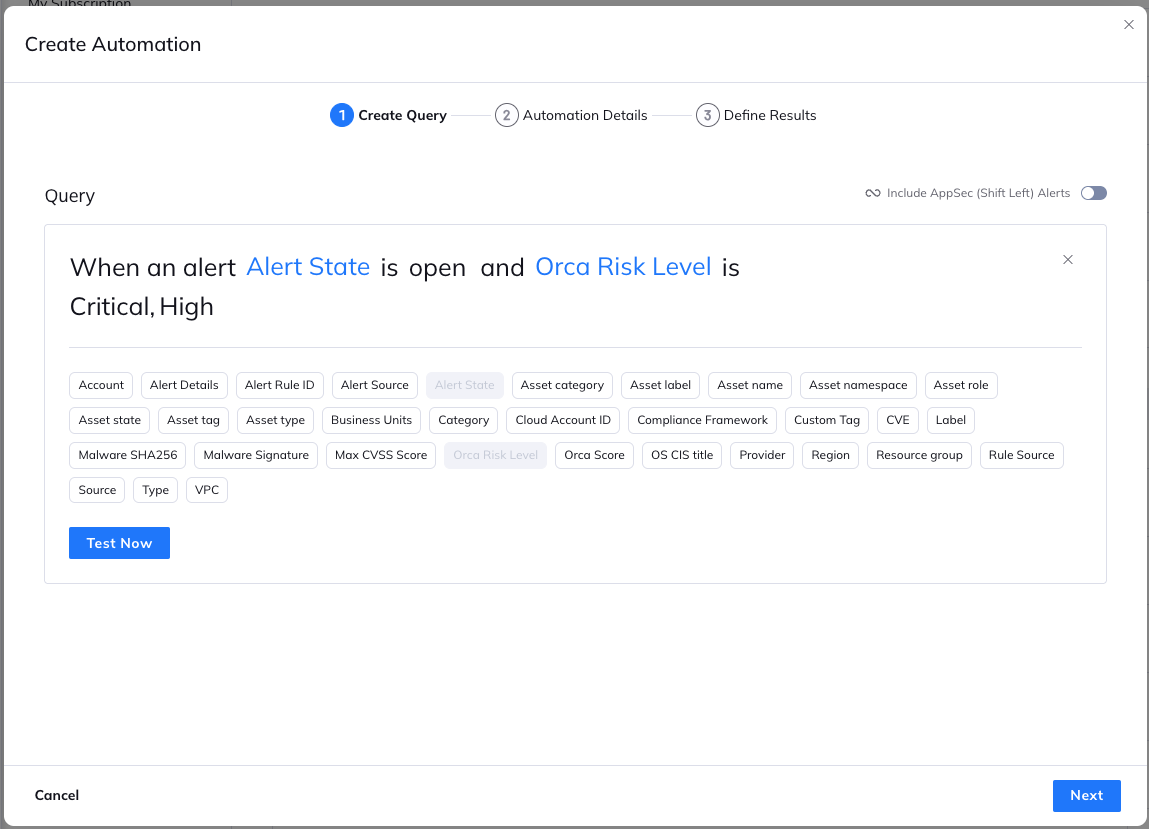Add the Asset category filter
The width and height of the screenshot is (1149, 829).
pyautogui.click(x=562, y=385)
